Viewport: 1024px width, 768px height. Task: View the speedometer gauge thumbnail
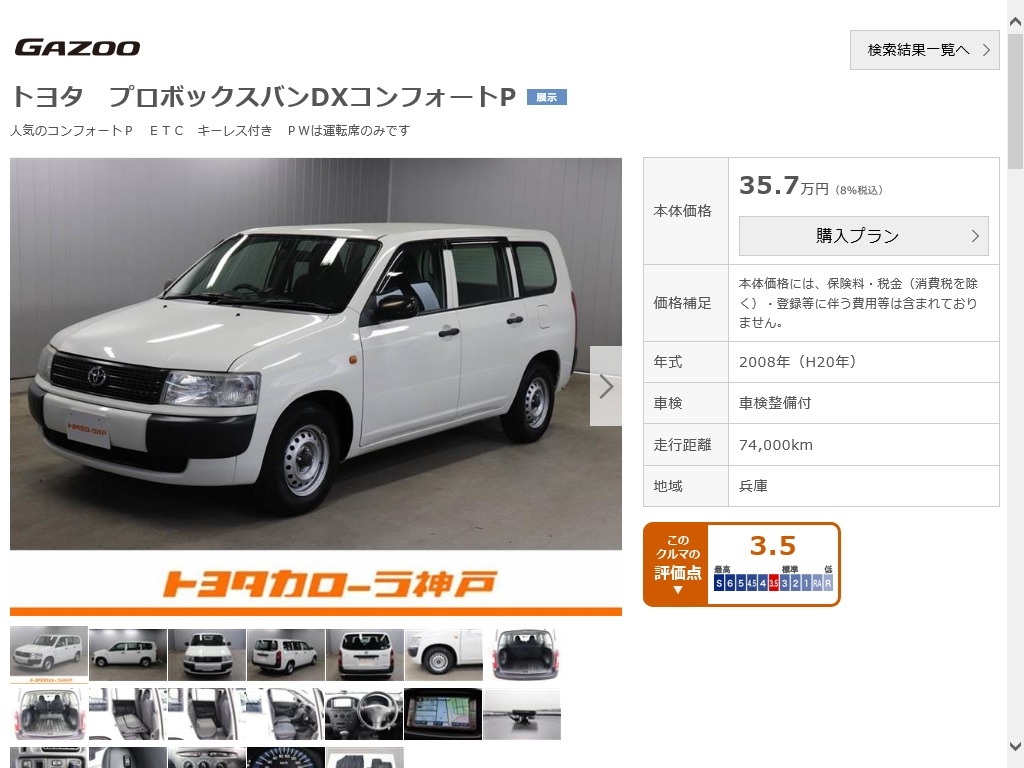pos(286,758)
